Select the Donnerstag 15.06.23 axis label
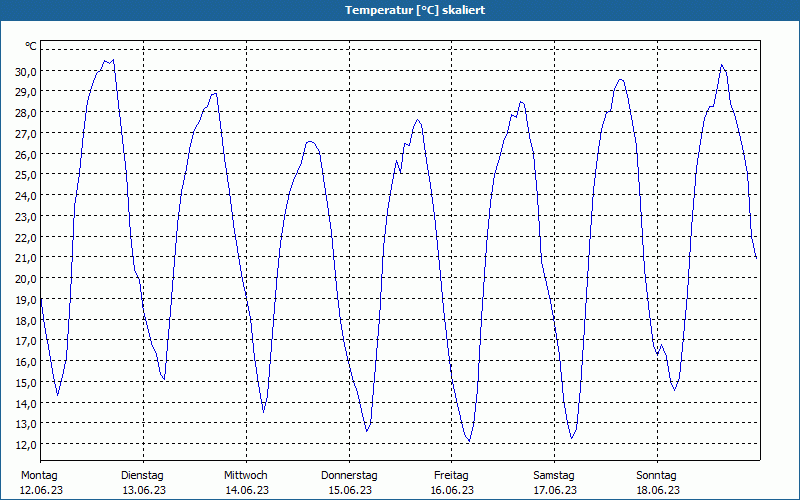 coord(349,483)
